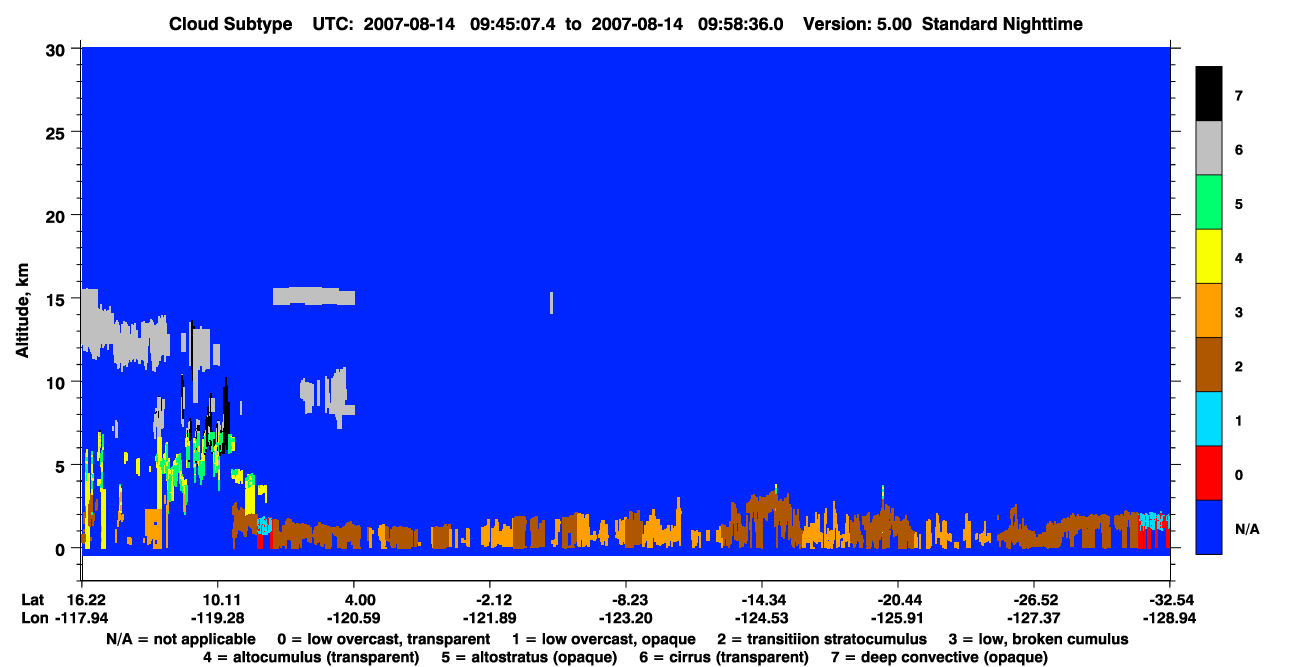
Task: Click latitude value -8.23
Action: tap(626, 600)
